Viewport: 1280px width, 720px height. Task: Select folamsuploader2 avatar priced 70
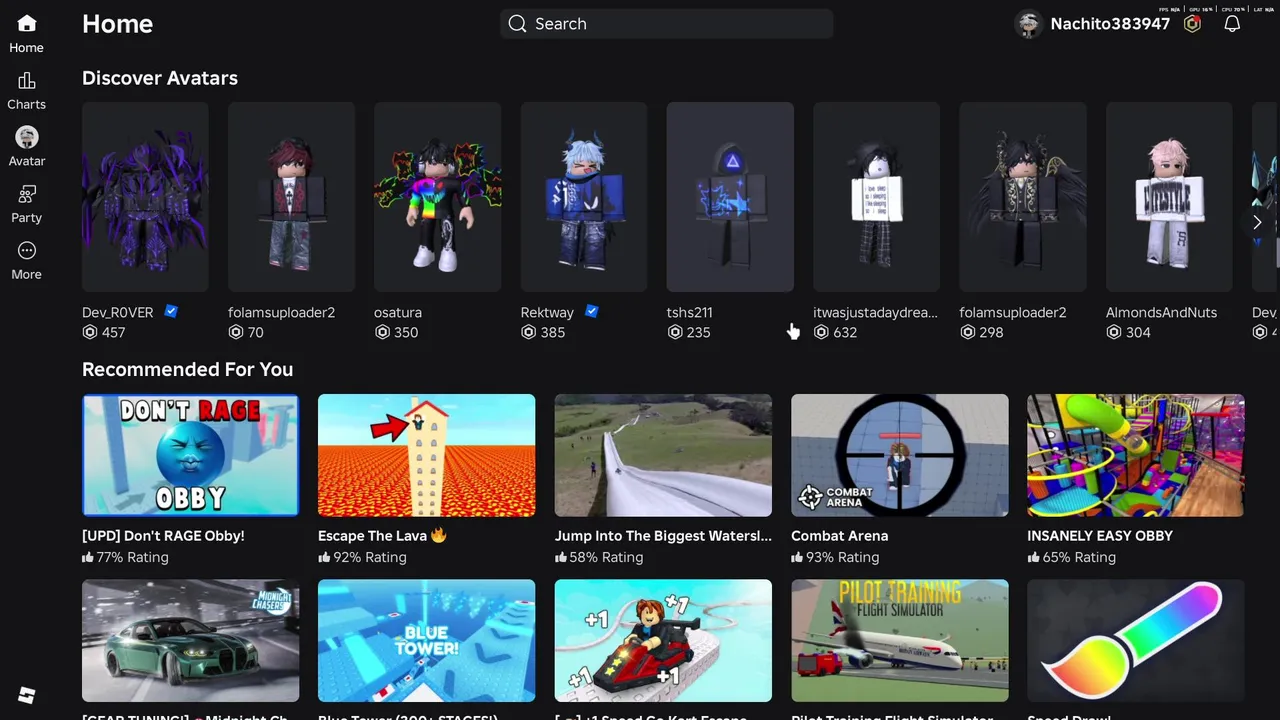pos(291,197)
